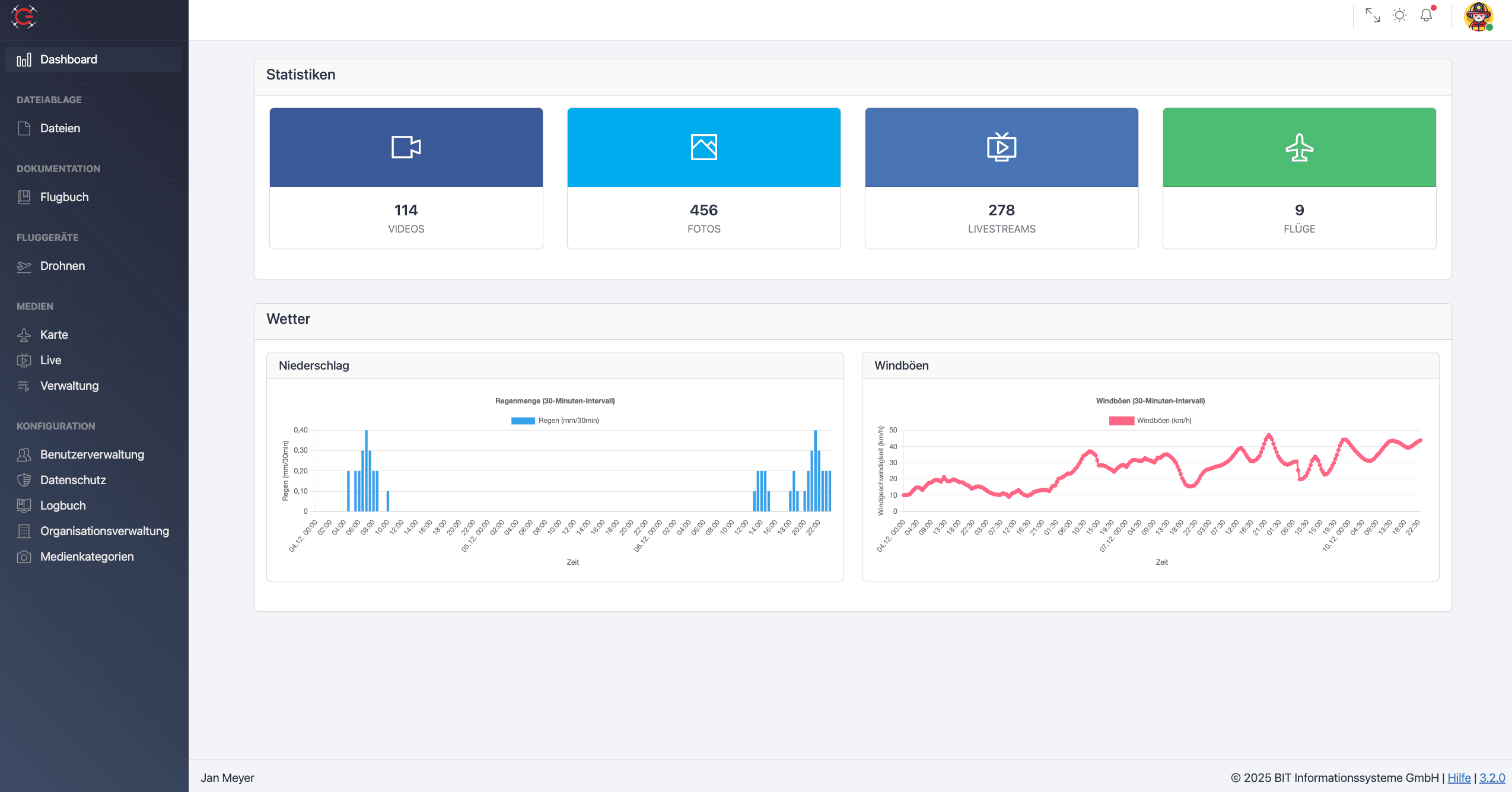Click the photo image icon tile

point(704,147)
